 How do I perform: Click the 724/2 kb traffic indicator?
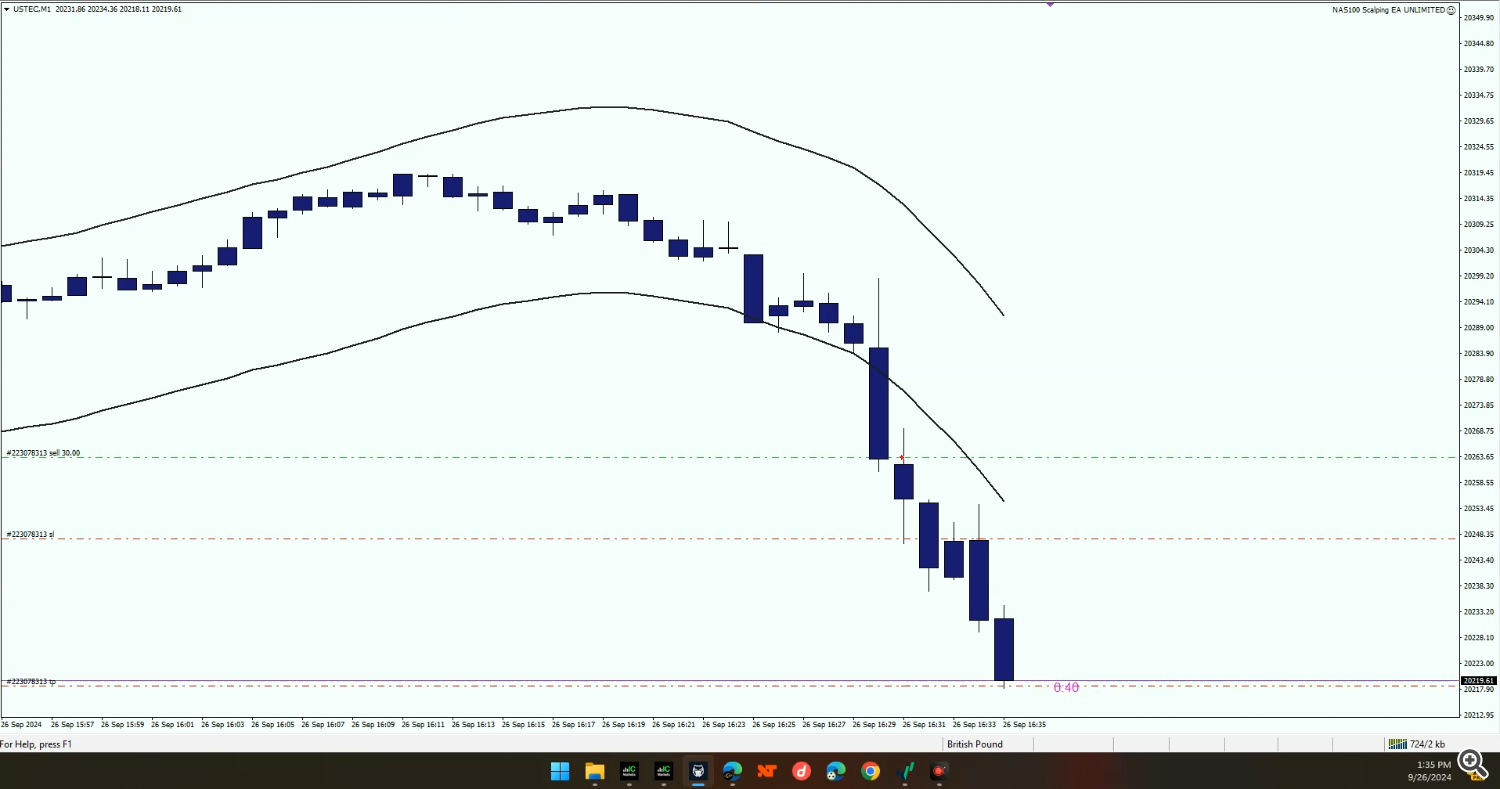pyautogui.click(x=1429, y=744)
